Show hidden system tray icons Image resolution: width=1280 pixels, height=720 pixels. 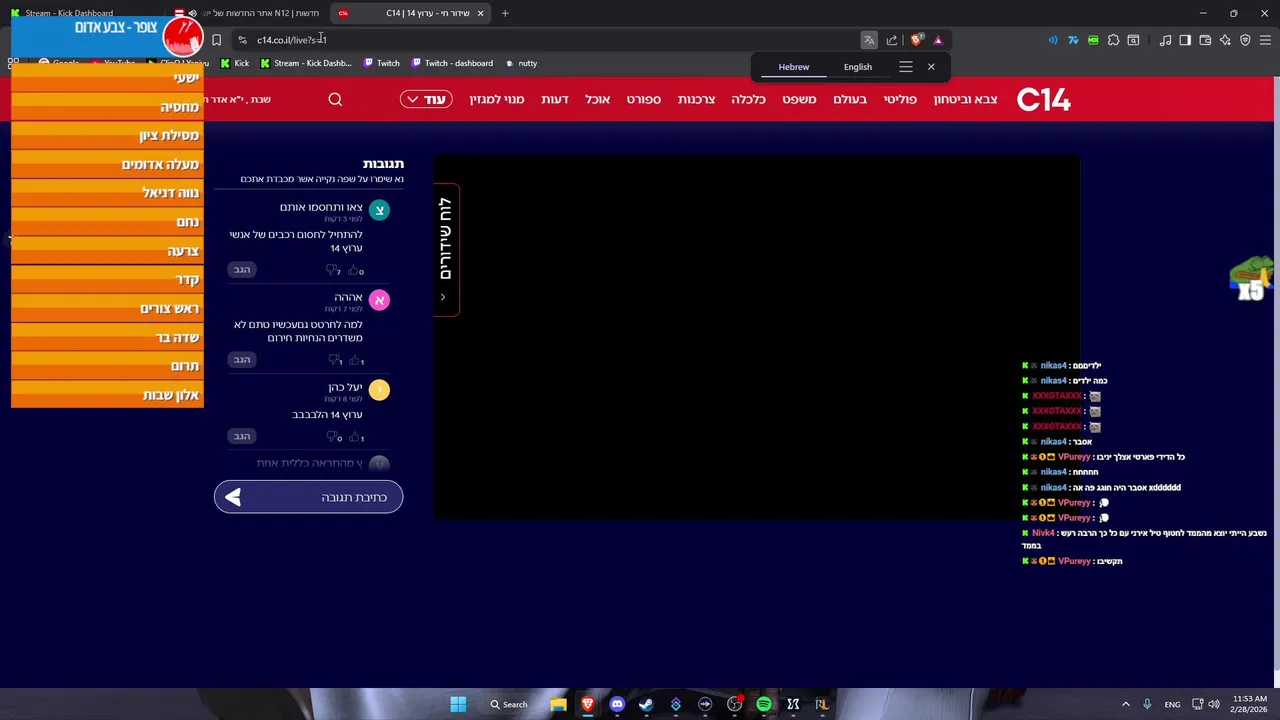pyautogui.click(x=1125, y=704)
